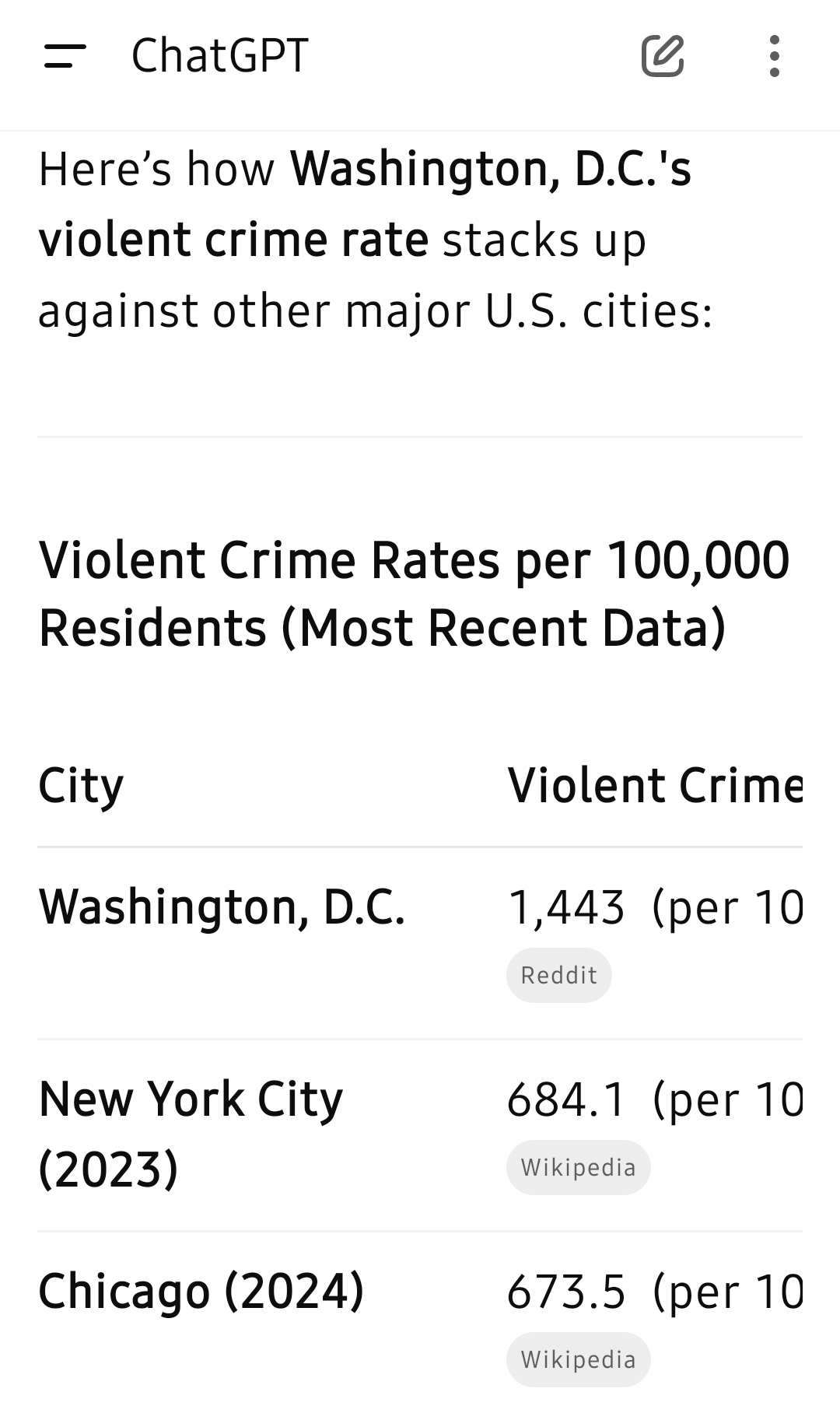
Task: Select the "Violent Crime" column header
Action: (x=655, y=785)
